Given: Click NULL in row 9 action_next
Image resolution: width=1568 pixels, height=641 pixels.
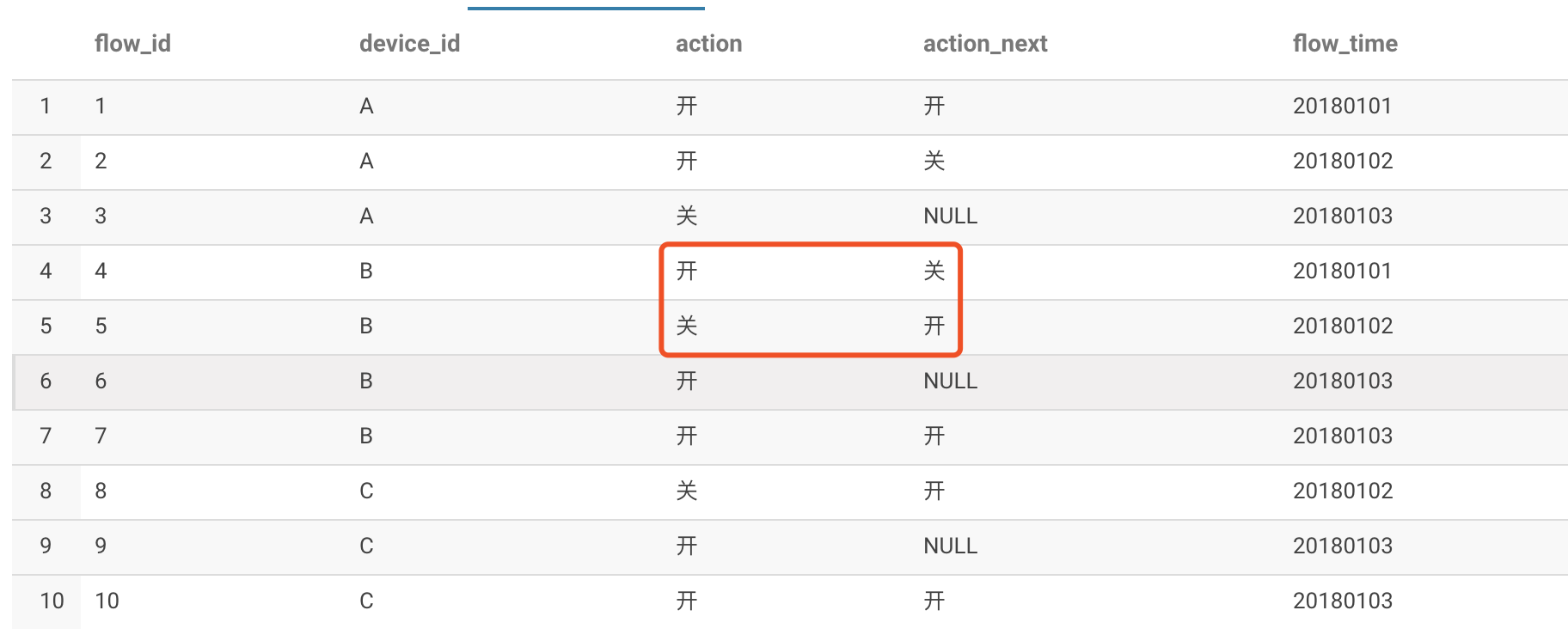Looking at the screenshot, I should point(950,546).
